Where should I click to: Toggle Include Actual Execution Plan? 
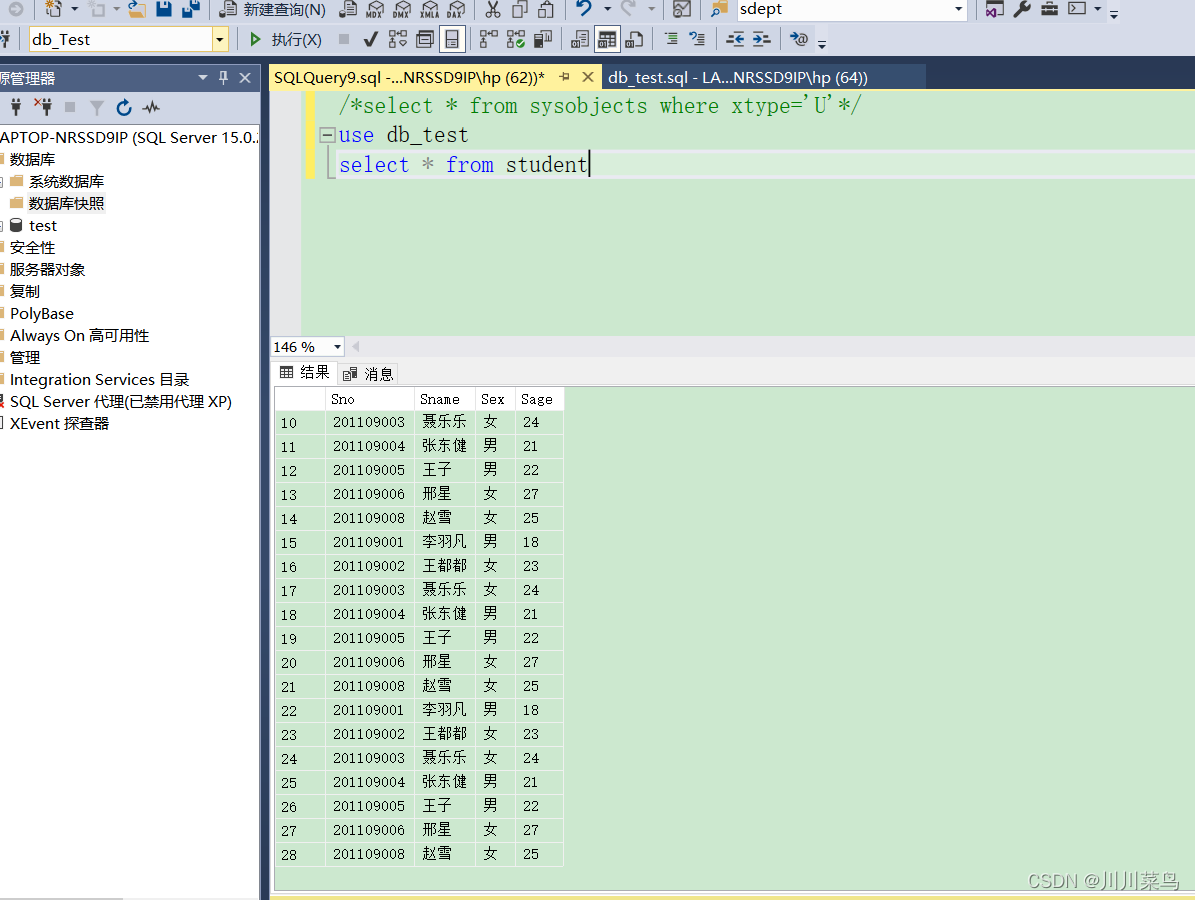489,40
